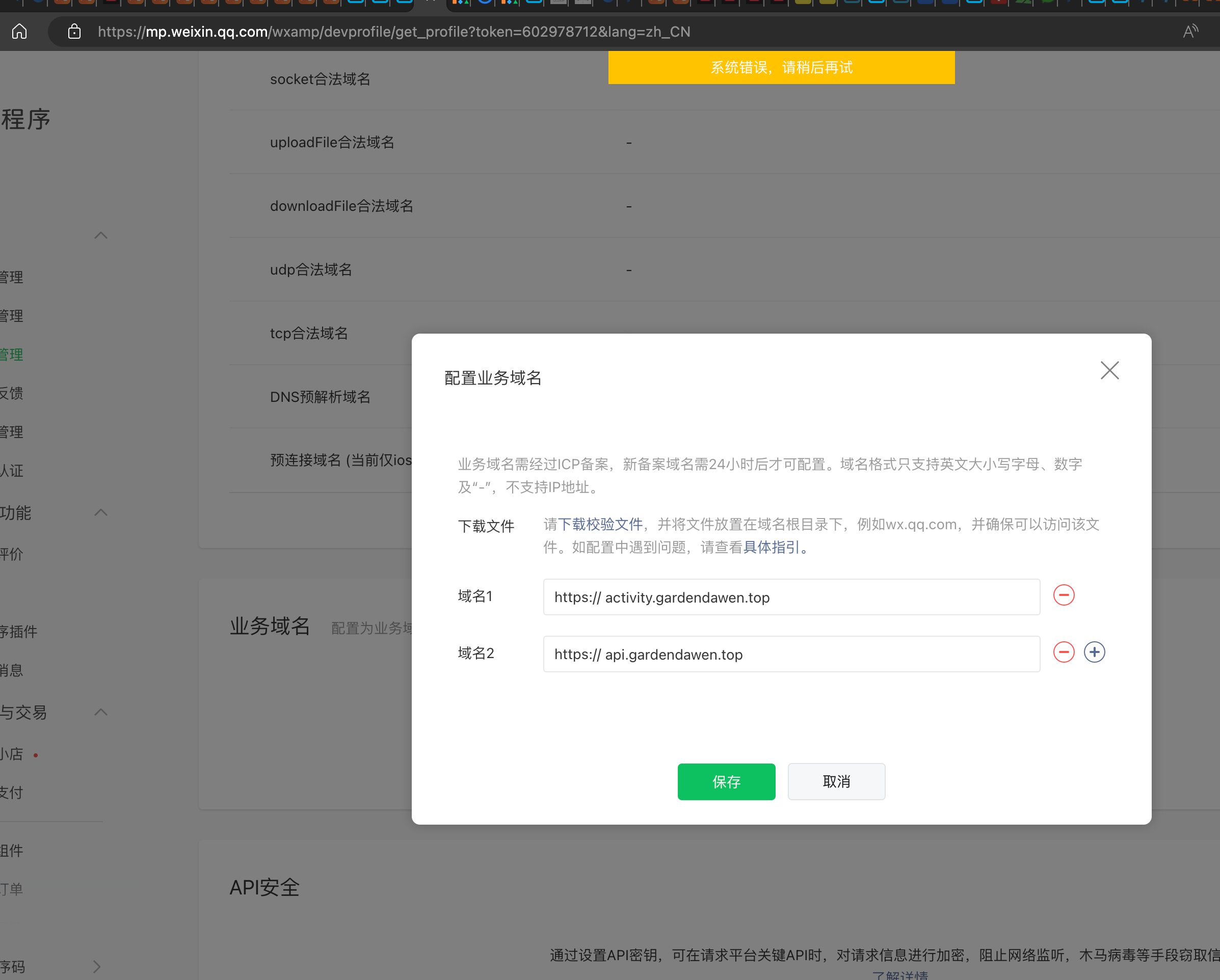Screen dimensions: 1220x980
Task: Click the browser address bar URL
Action: pyautogui.click(x=394, y=32)
